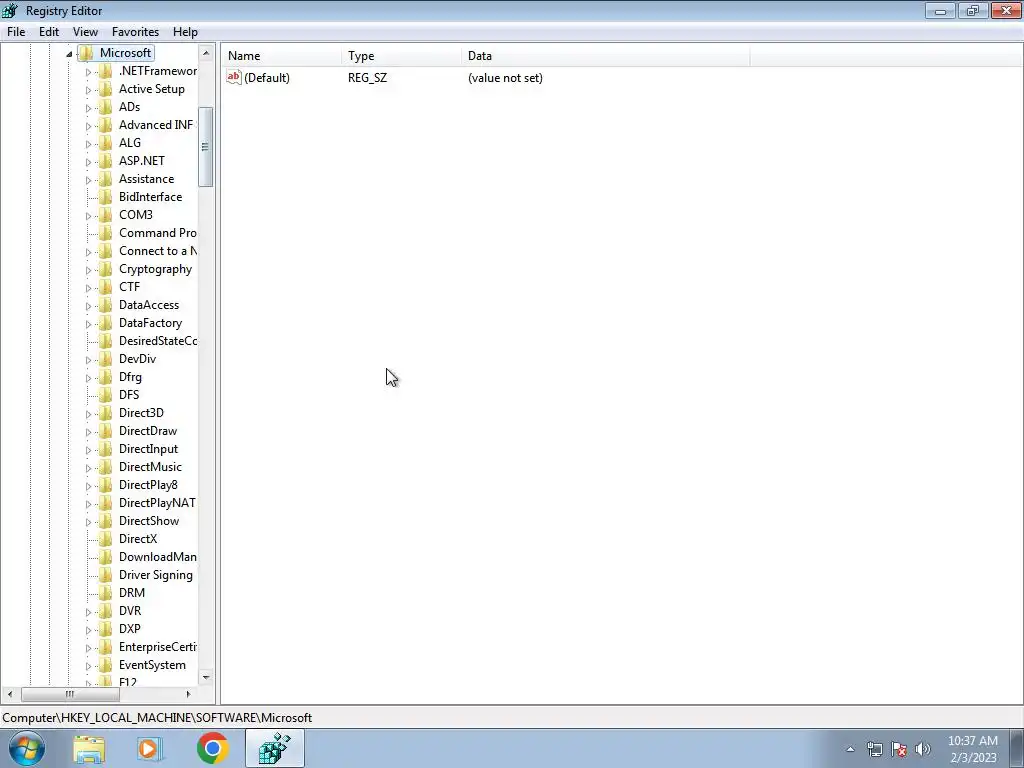Screen dimensions: 1024x768
Task: Sort values by the Name column header
Action: (x=281, y=56)
